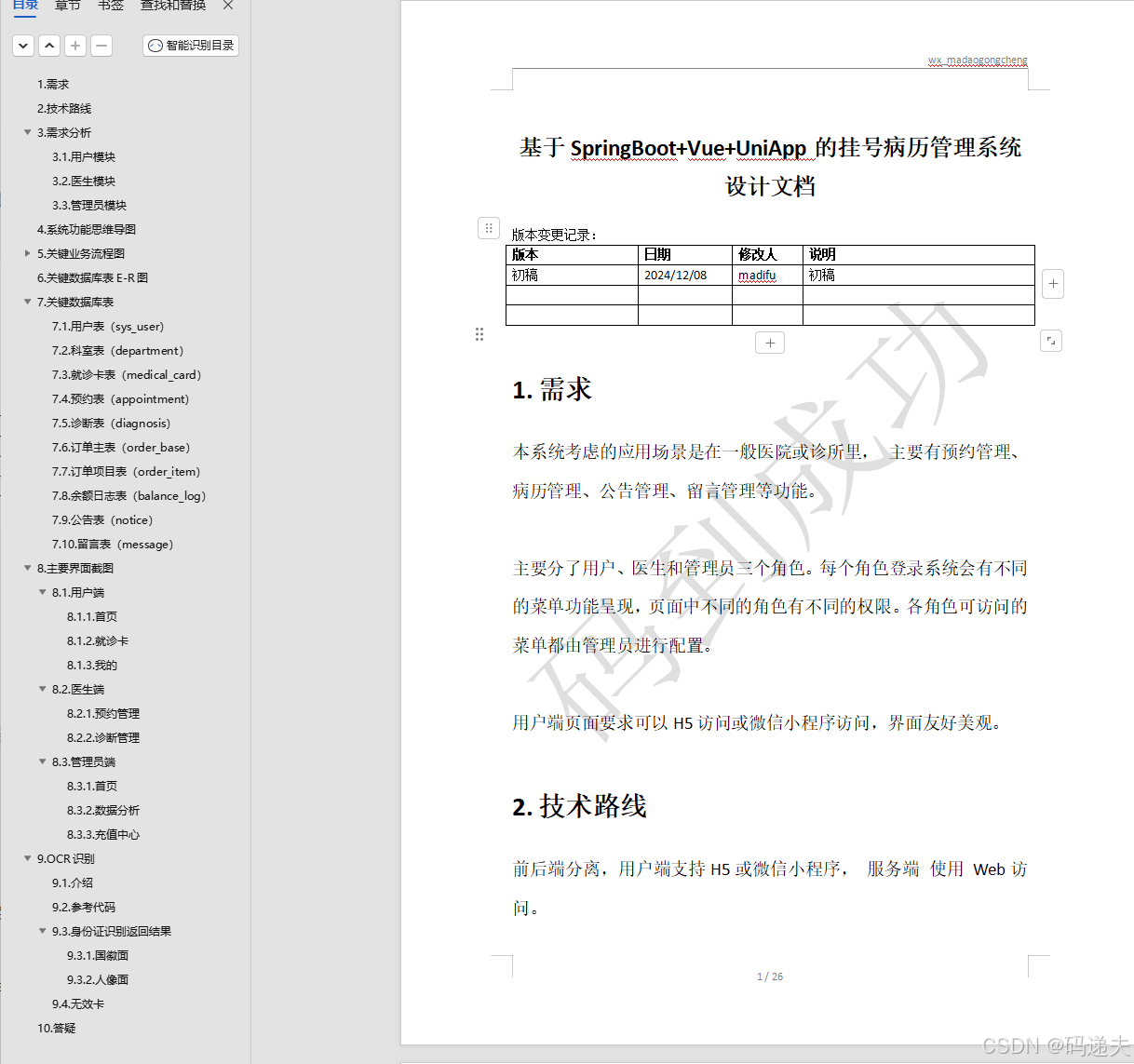Select 3.3.管理员模块 outline entry

click(89, 205)
